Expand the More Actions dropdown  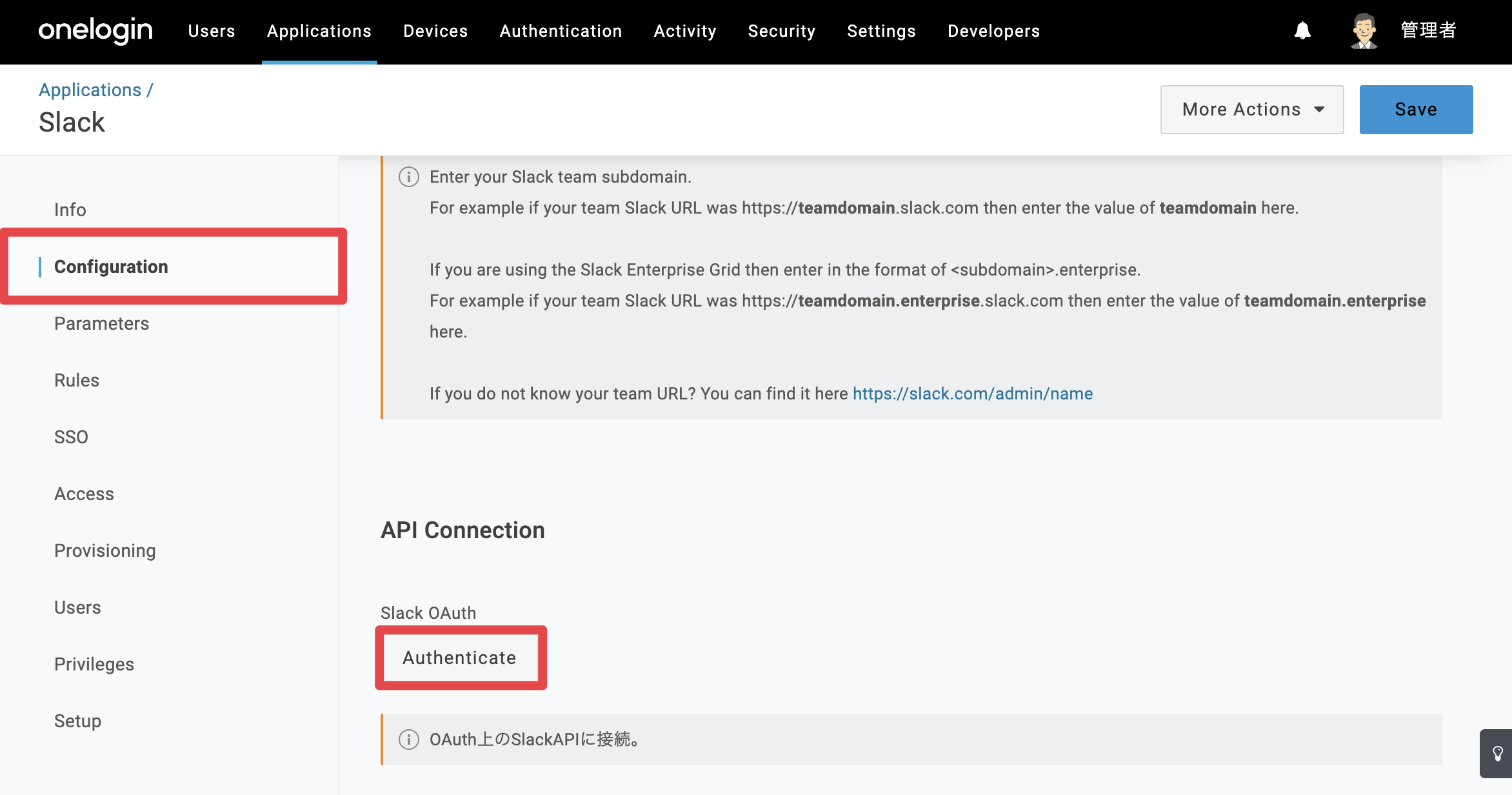click(x=1252, y=110)
